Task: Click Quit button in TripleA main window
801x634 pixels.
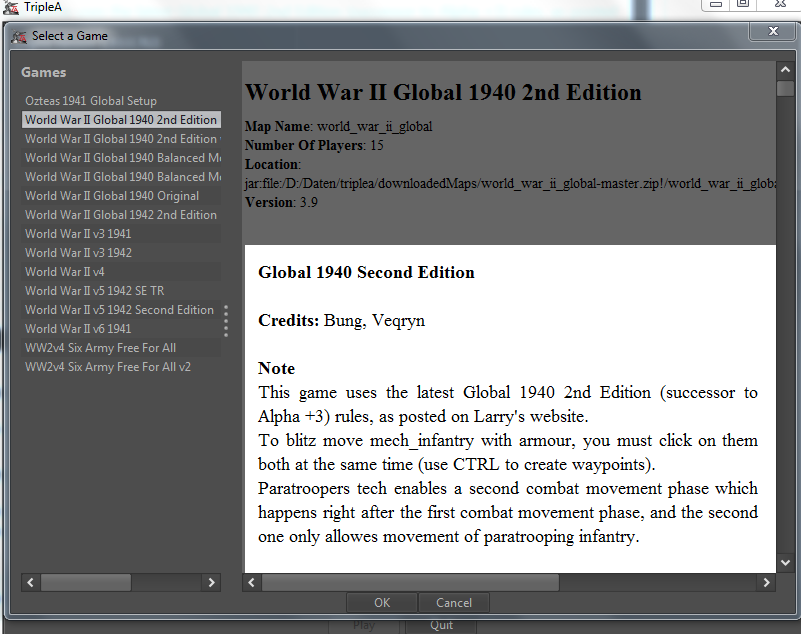Action: (441, 625)
